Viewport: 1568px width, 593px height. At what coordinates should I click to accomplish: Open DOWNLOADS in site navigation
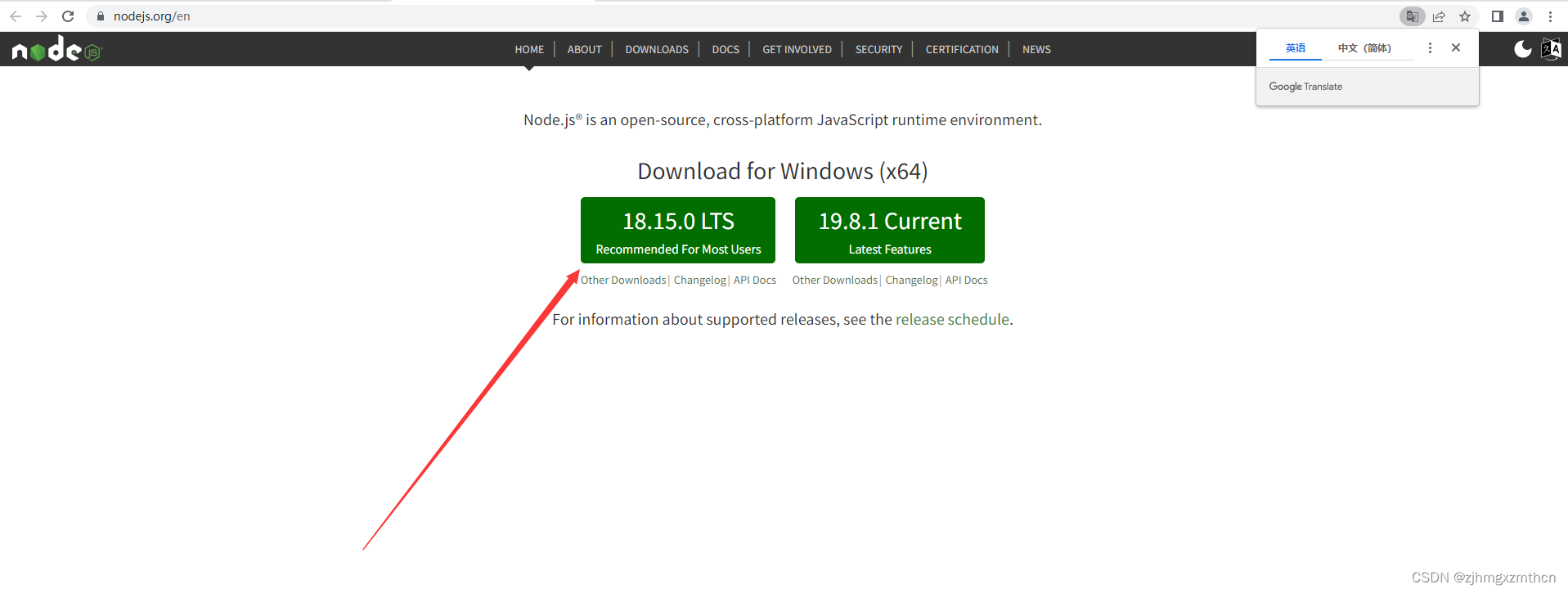[657, 49]
